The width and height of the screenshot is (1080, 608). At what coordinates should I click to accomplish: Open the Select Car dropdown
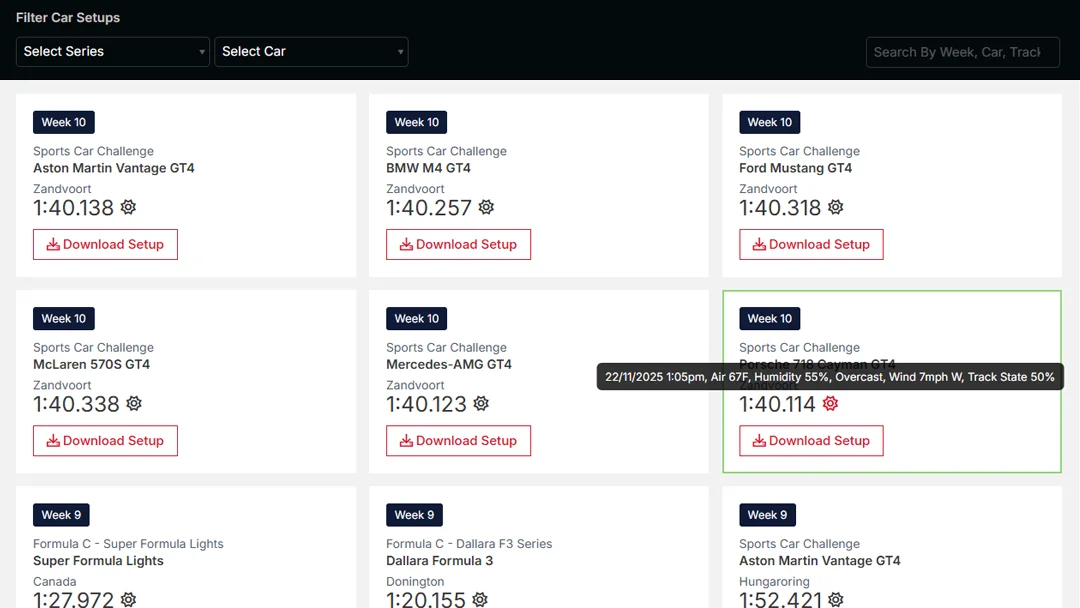pyautogui.click(x=311, y=52)
